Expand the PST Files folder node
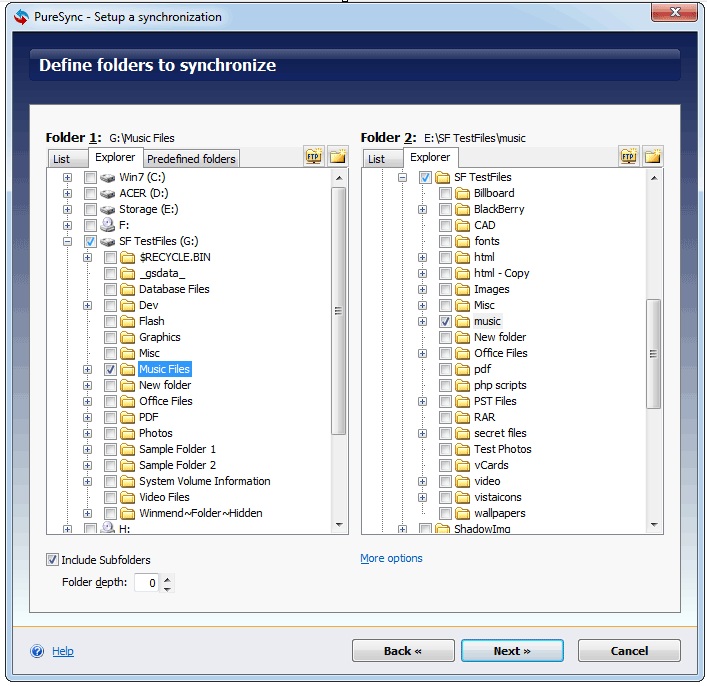 point(422,401)
